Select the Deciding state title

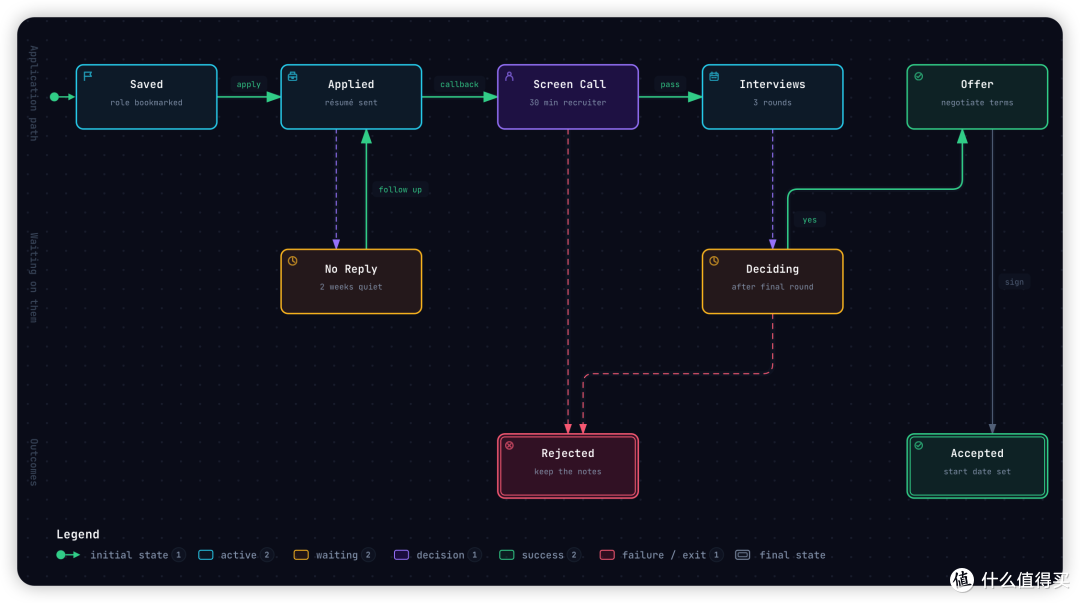772,269
